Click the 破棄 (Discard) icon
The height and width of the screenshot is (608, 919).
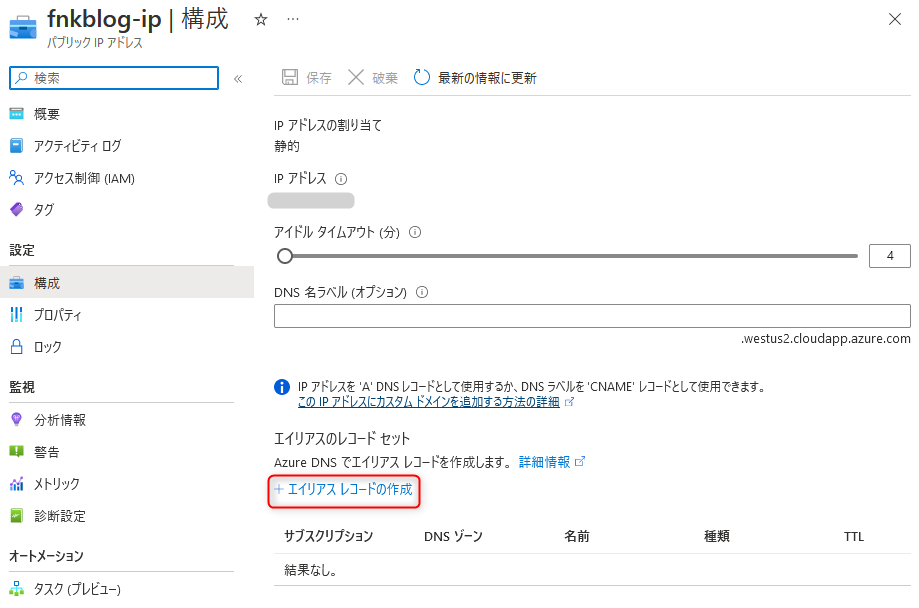(355, 77)
